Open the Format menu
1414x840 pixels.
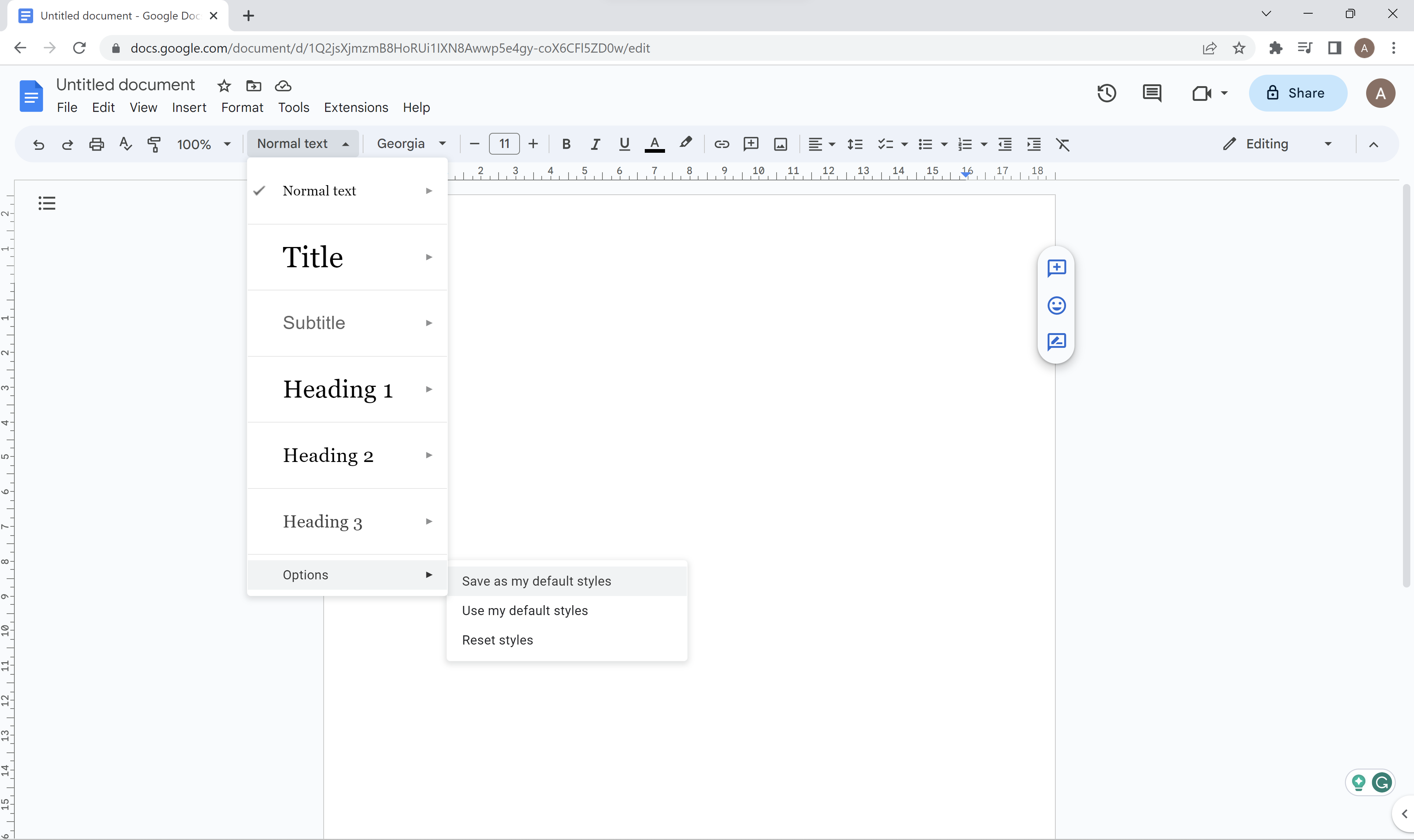point(242,107)
